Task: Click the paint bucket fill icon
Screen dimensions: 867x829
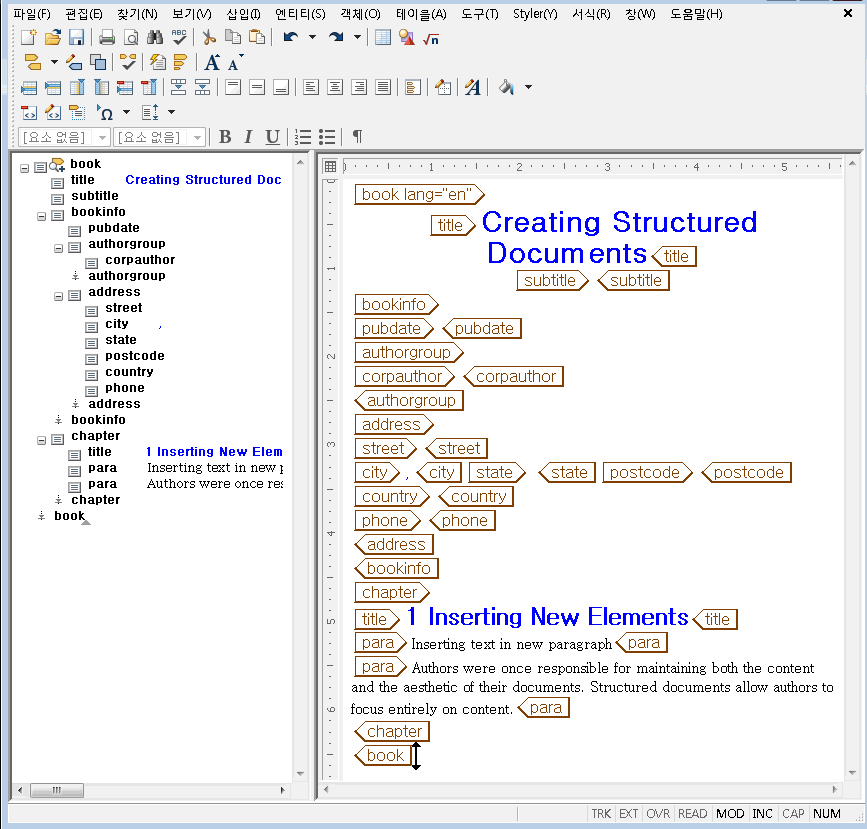Action: [x=506, y=87]
